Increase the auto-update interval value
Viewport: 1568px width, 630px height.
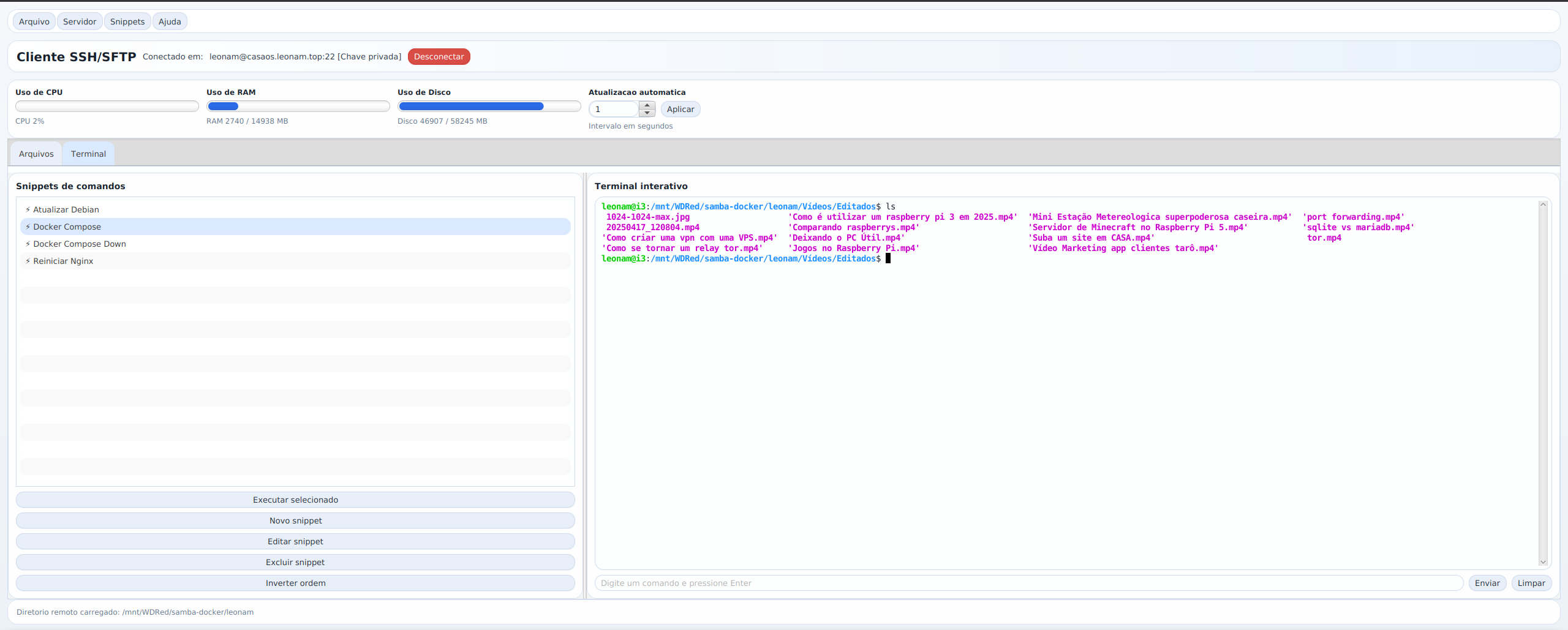647,105
